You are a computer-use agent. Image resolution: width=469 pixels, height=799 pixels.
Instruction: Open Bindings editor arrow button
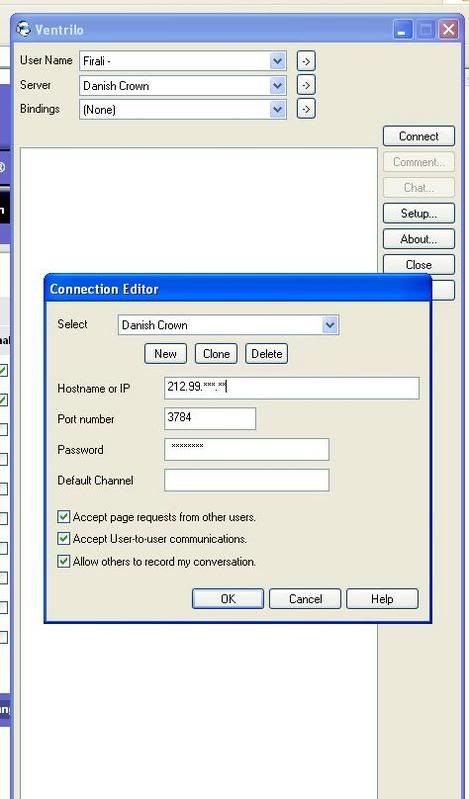click(x=306, y=109)
